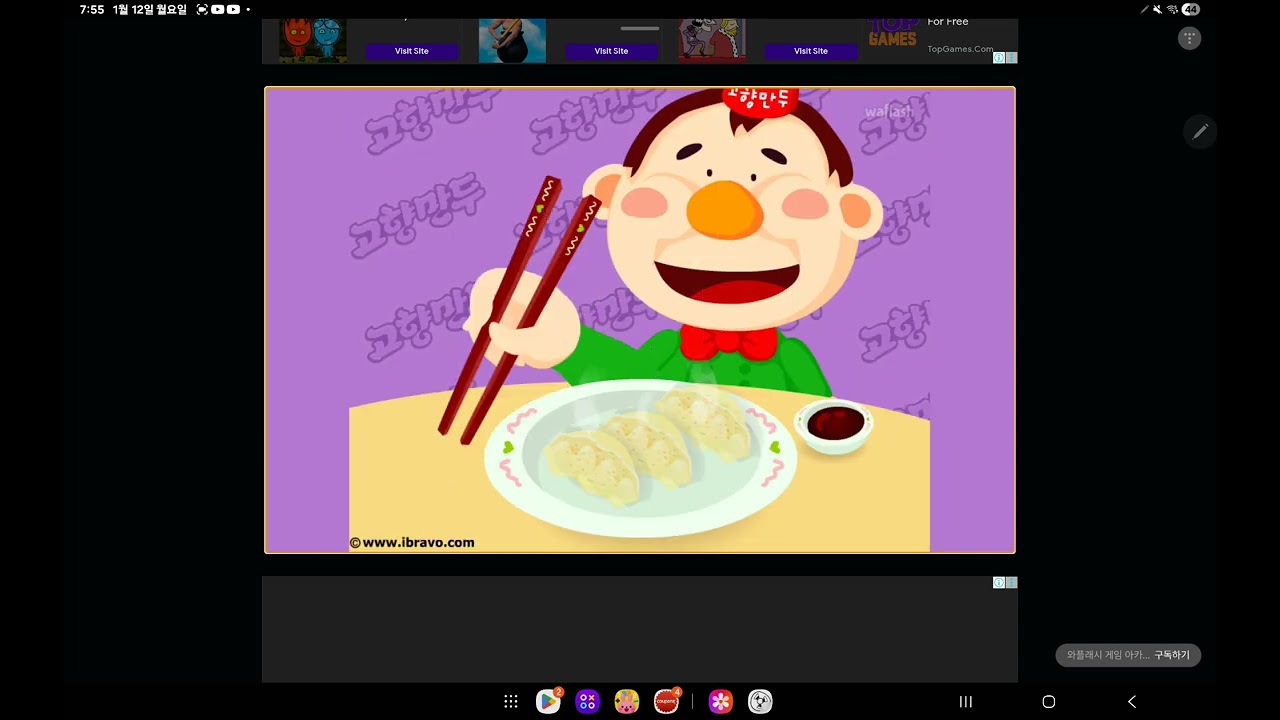Click the character's open mouth
The height and width of the screenshot is (720, 1280).
pyautogui.click(x=727, y=280)
